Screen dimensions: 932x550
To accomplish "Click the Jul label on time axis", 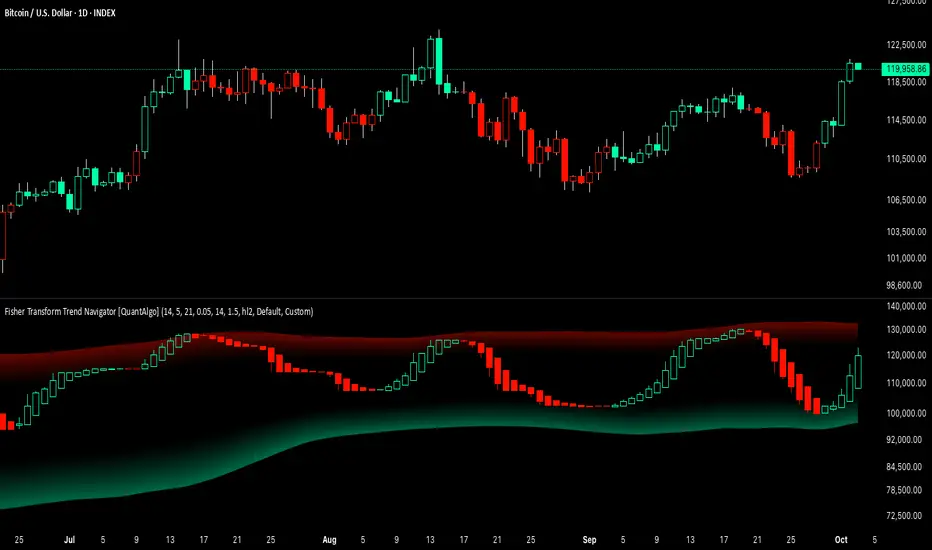I will point(70,540).
